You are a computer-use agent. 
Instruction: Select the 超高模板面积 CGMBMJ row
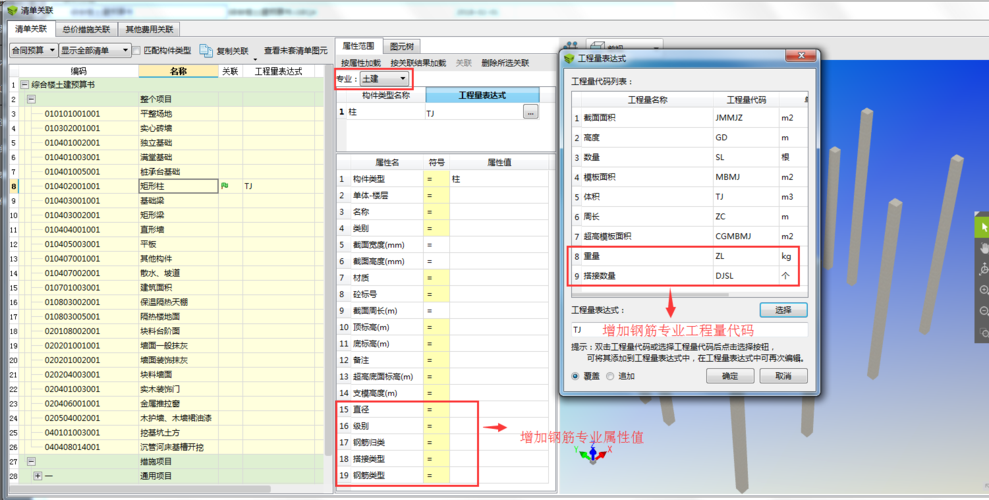689,236
